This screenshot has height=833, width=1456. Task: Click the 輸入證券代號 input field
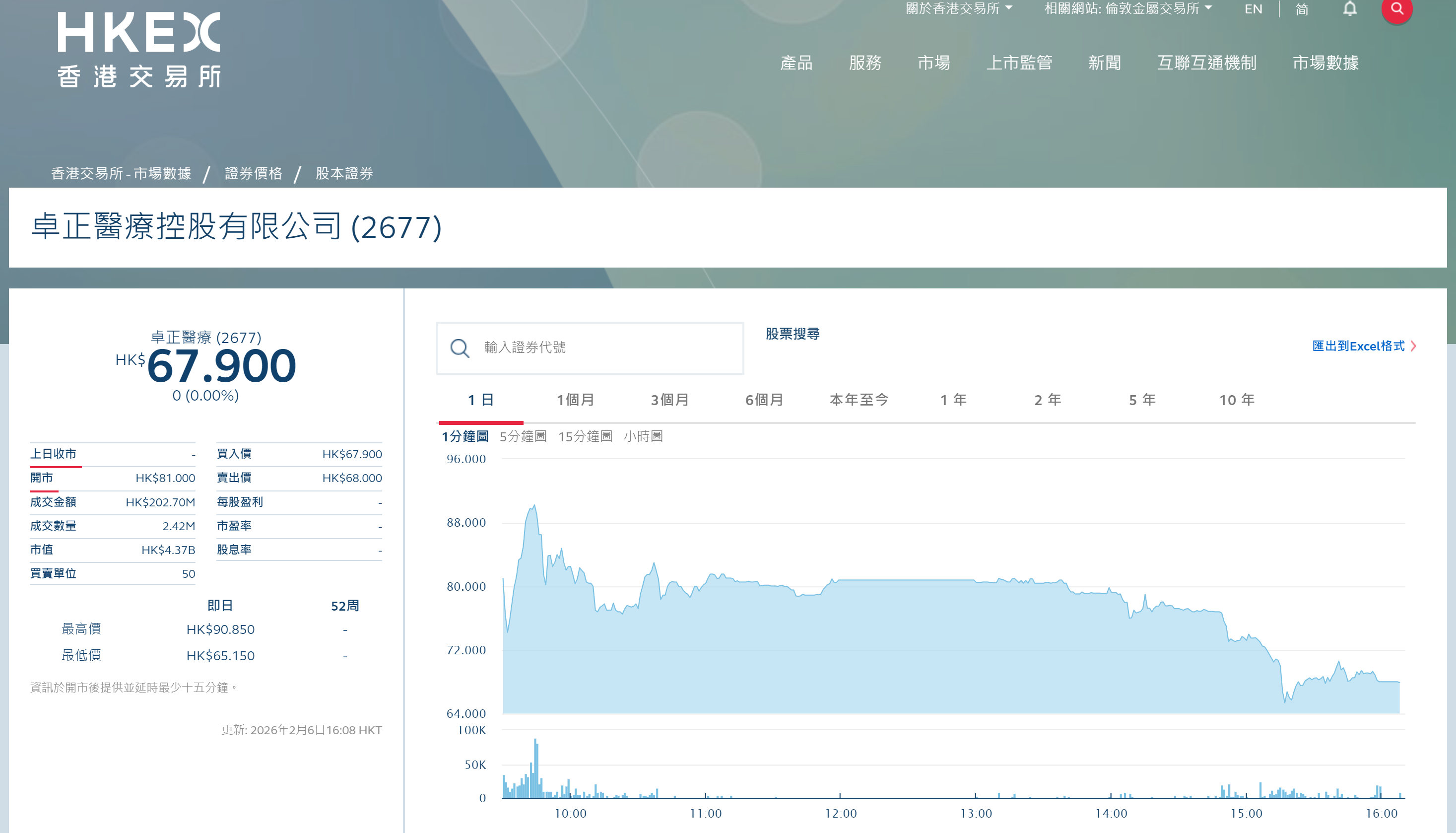(591, 348)
